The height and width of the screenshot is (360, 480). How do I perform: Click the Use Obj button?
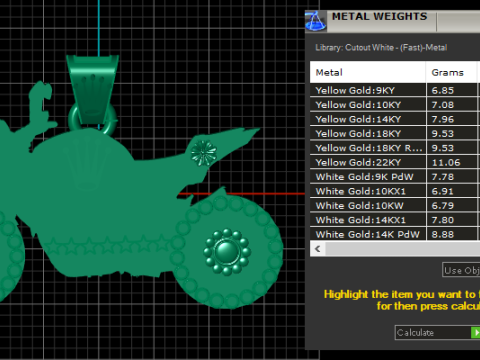(461, 270)
